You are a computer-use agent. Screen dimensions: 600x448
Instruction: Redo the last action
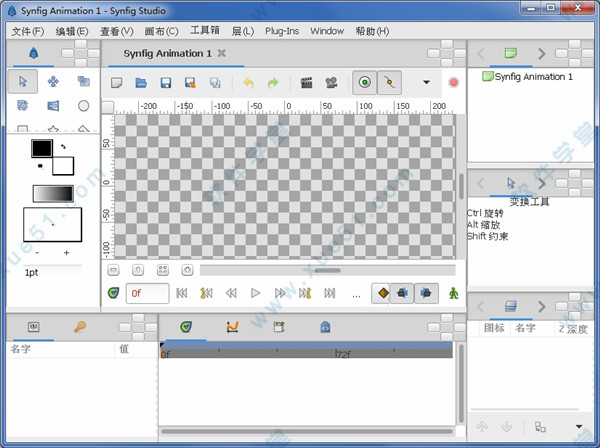tap(273, 83)
